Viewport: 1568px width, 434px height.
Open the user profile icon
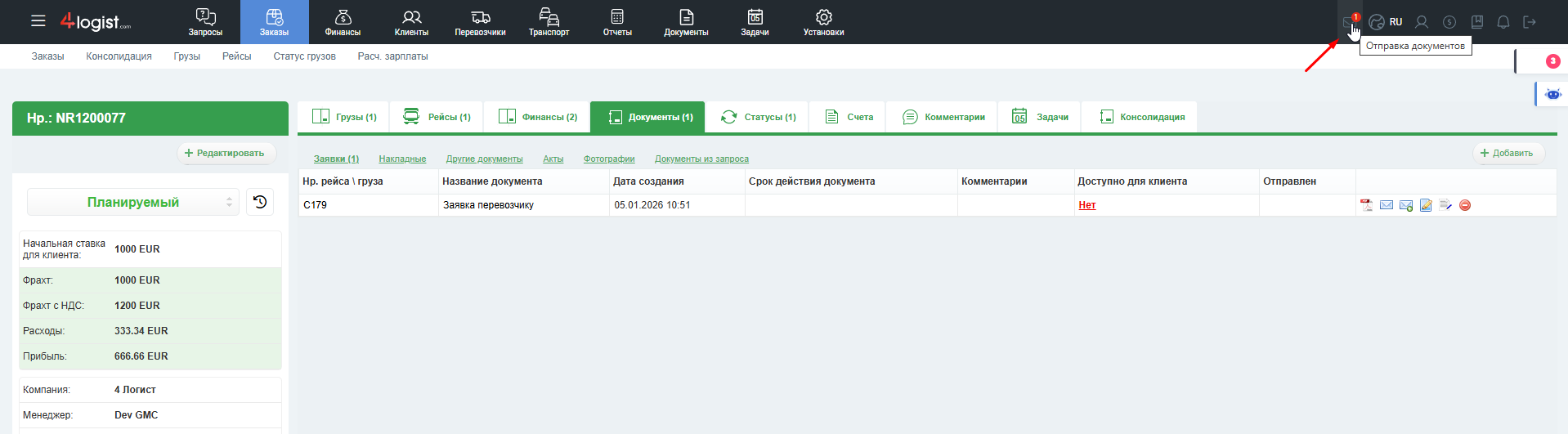1422,22
